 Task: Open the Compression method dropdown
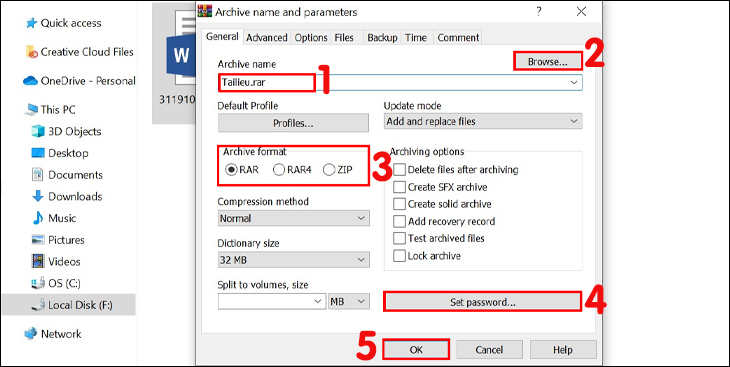coord(293,218)
